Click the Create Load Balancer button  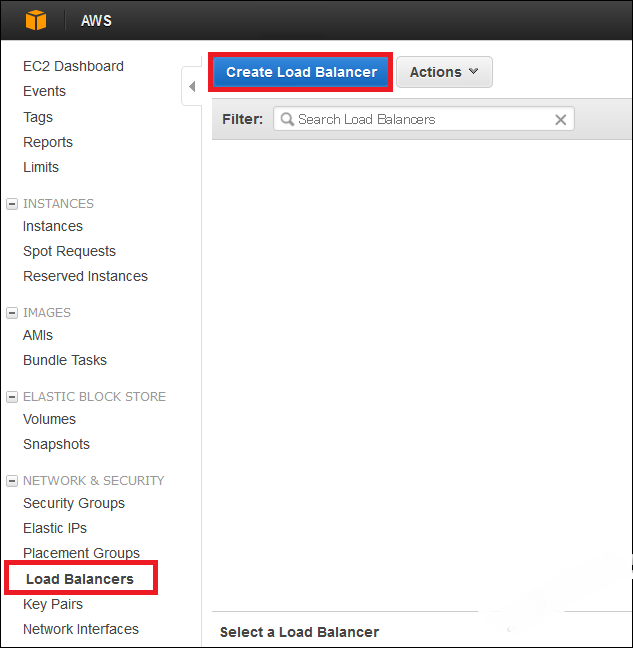(301, 72)
